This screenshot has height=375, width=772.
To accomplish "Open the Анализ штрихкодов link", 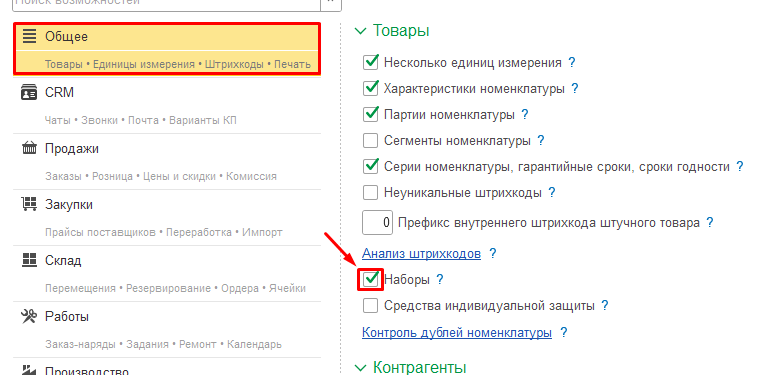I will coord(421,254).
